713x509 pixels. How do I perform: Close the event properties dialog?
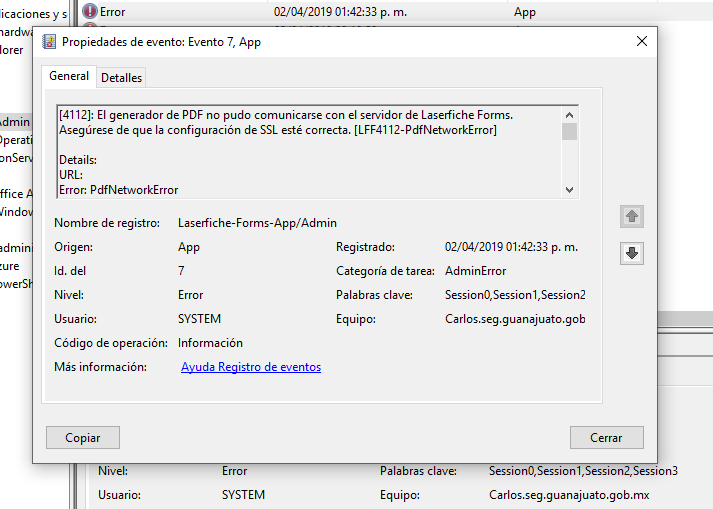tap(642, 41)
